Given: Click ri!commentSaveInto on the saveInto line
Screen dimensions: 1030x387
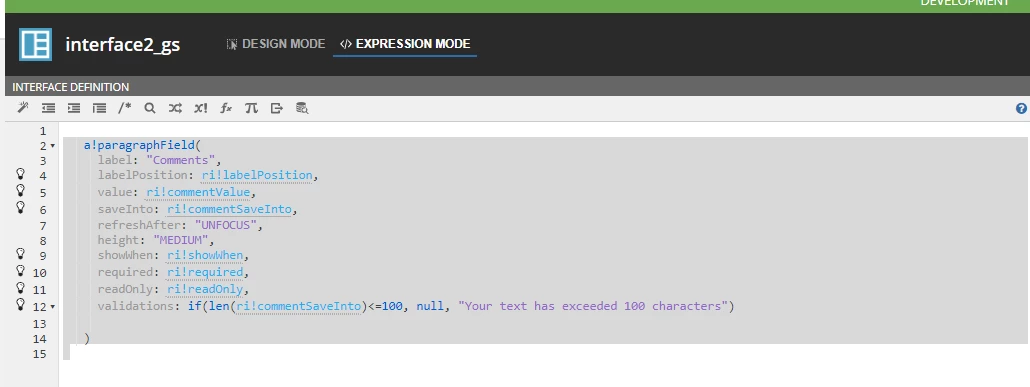Looking at the screenshot, I should coord(229,210).
